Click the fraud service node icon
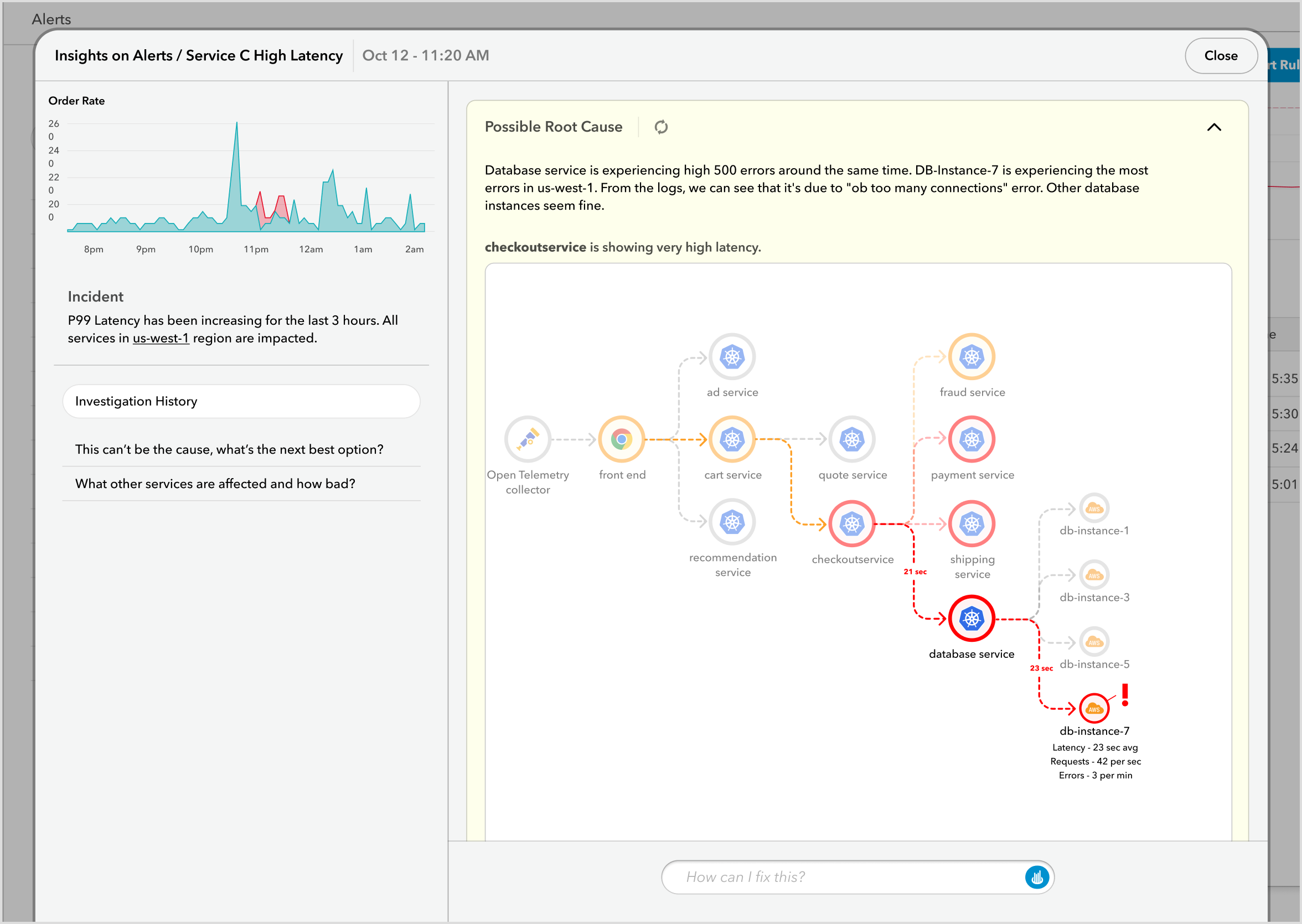The image size is (1302, 924). click(x=971, y=357)
